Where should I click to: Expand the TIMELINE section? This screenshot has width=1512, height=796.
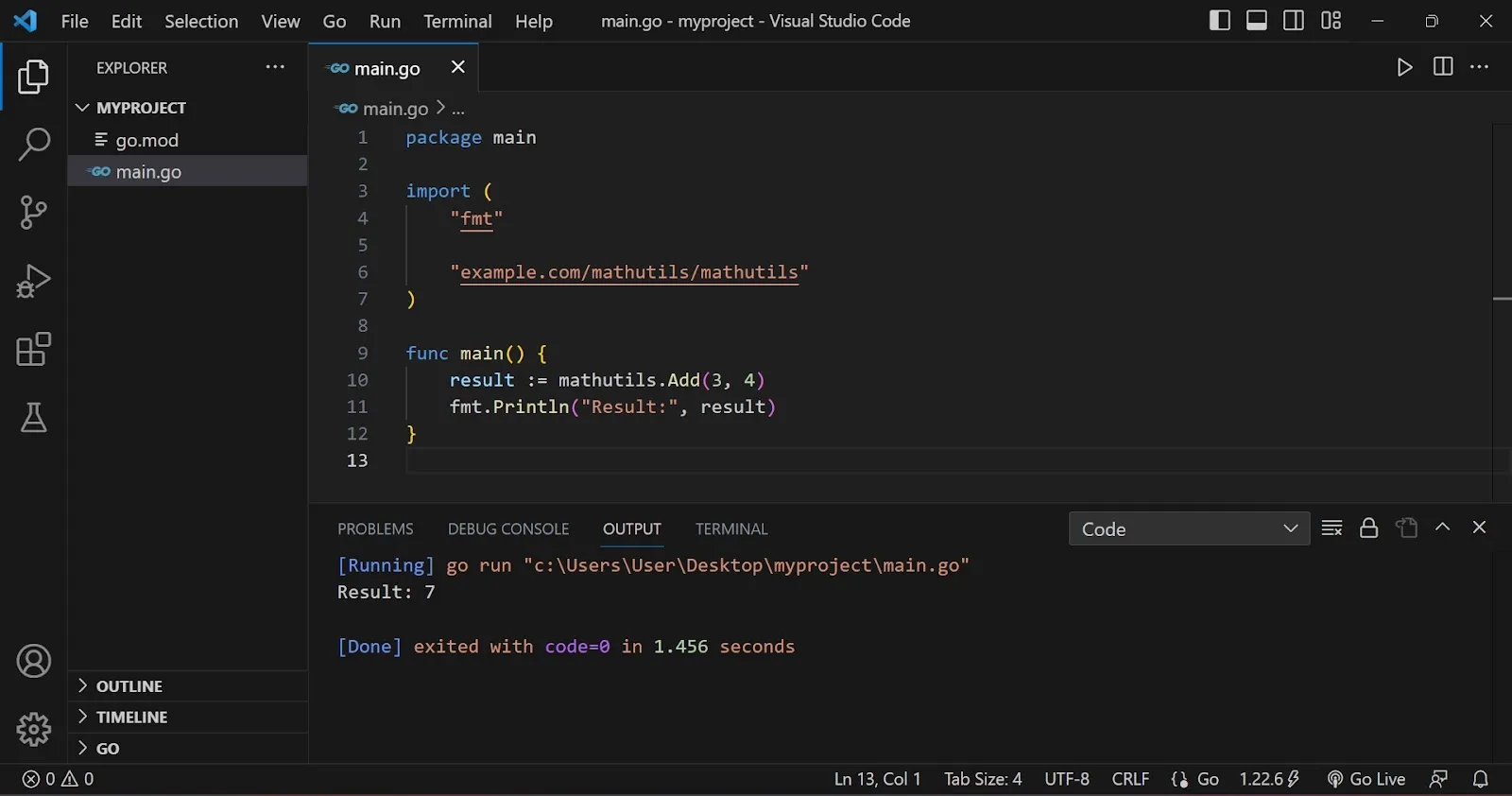coord(187,718)
